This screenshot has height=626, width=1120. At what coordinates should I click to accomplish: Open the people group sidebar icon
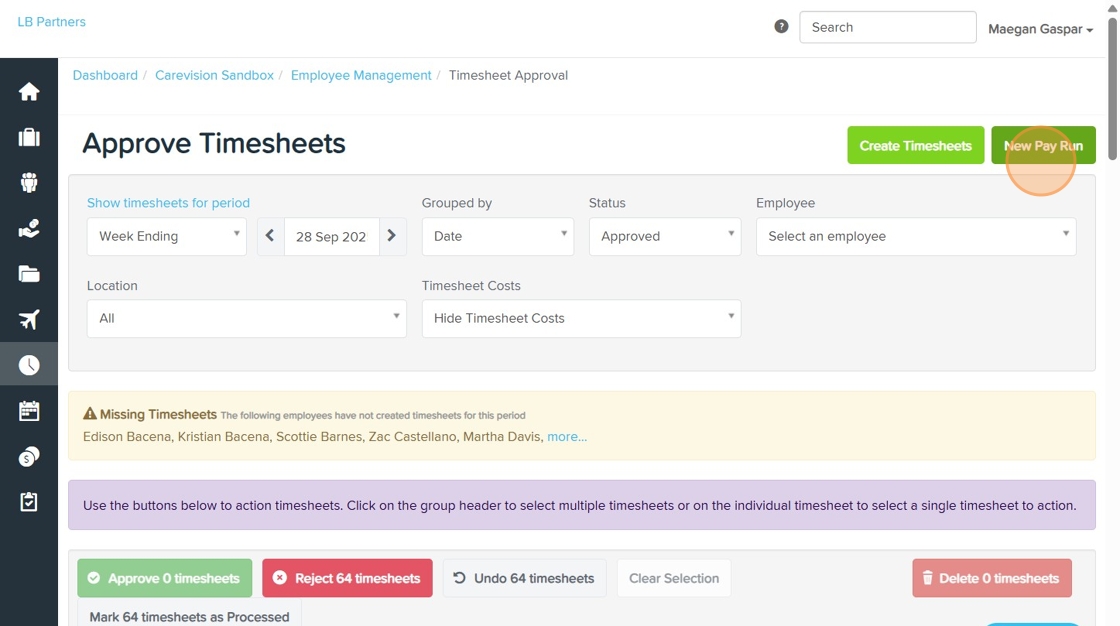click(29, 182)
